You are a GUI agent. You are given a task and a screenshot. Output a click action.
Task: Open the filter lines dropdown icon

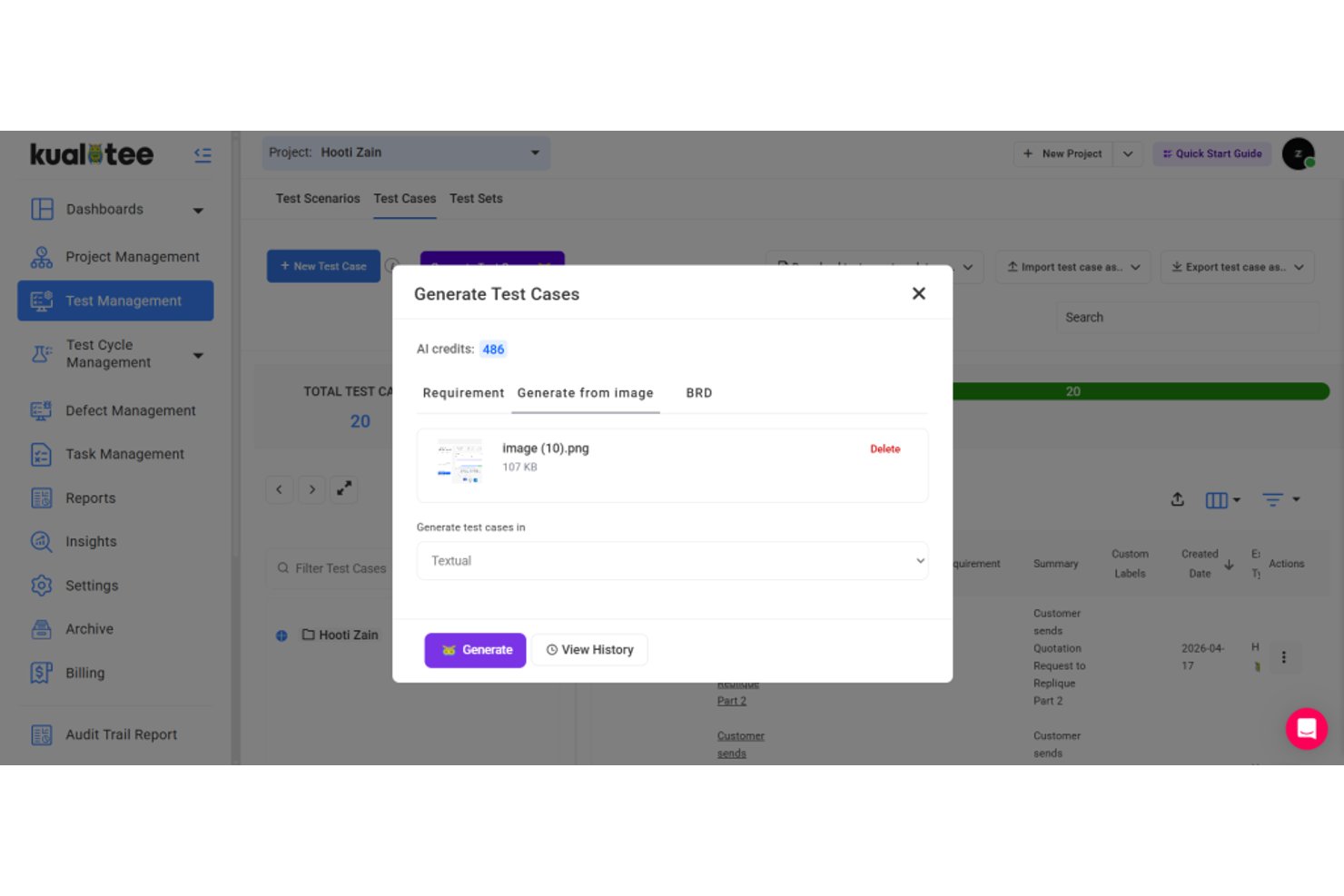coord(1281,499)
